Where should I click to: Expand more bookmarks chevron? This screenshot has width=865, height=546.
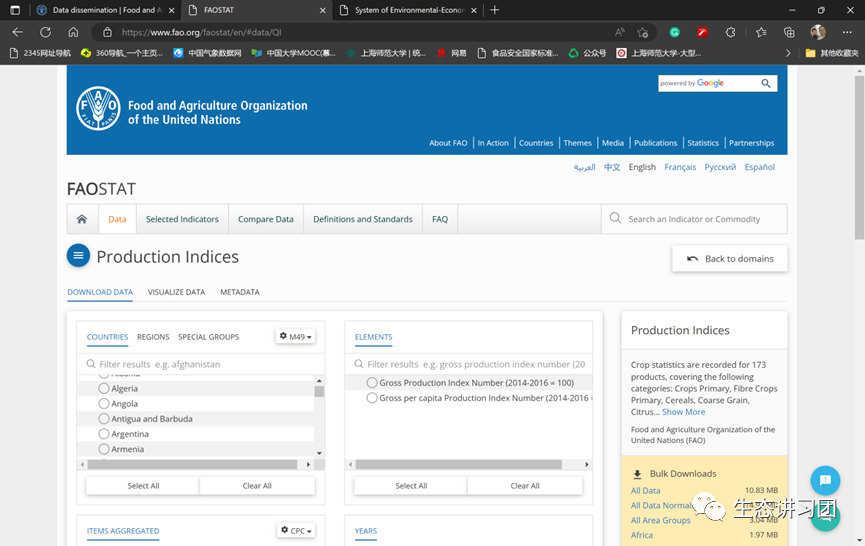pos(788,53)
